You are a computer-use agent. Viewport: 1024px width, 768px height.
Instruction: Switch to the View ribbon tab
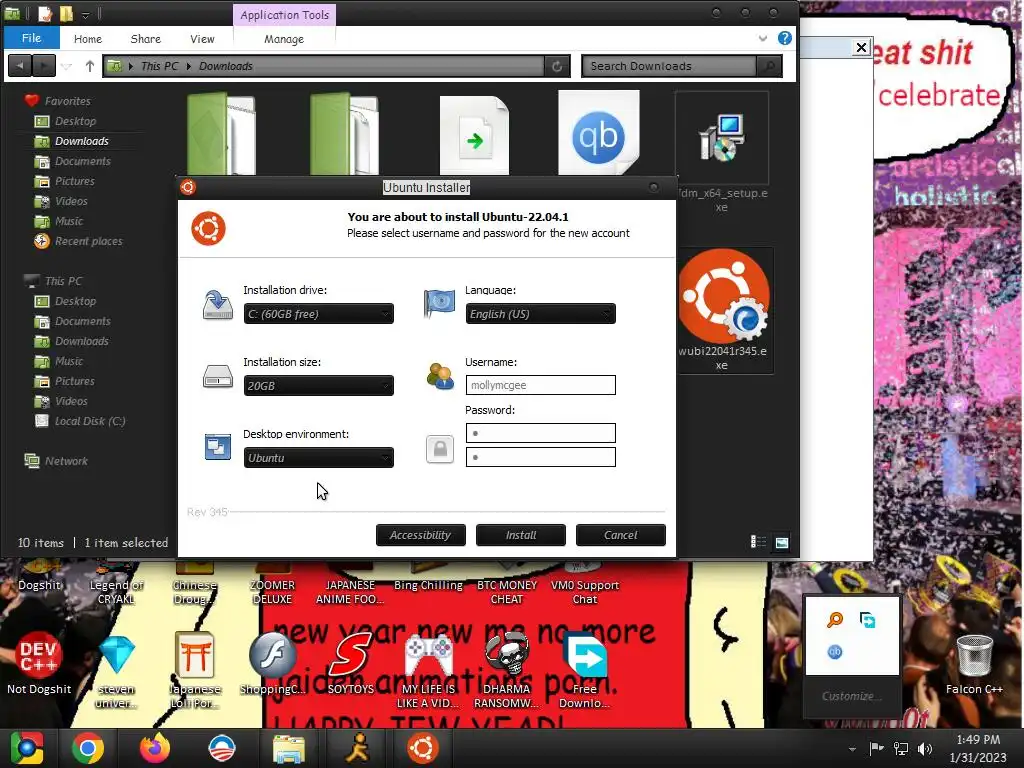[202, 39]
